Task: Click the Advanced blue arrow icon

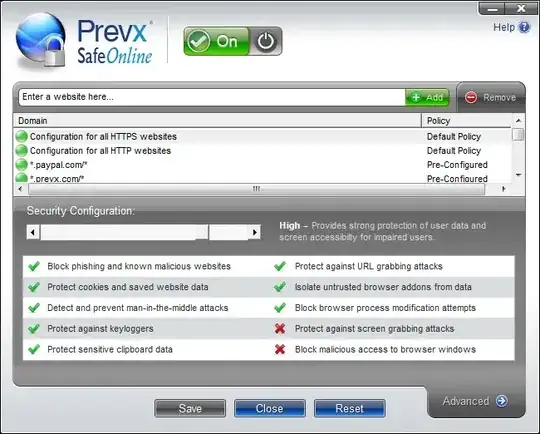Action: click(502, 401)
